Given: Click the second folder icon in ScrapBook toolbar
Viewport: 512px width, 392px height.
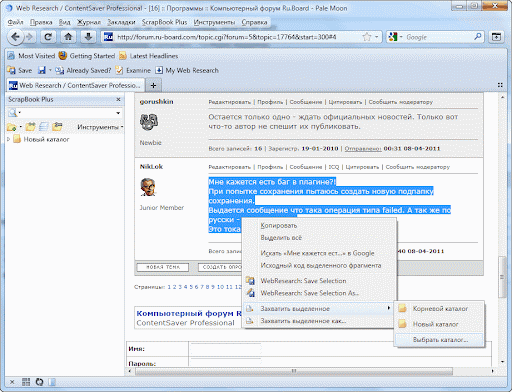Looking at the screenshot, I should point(30,127).
